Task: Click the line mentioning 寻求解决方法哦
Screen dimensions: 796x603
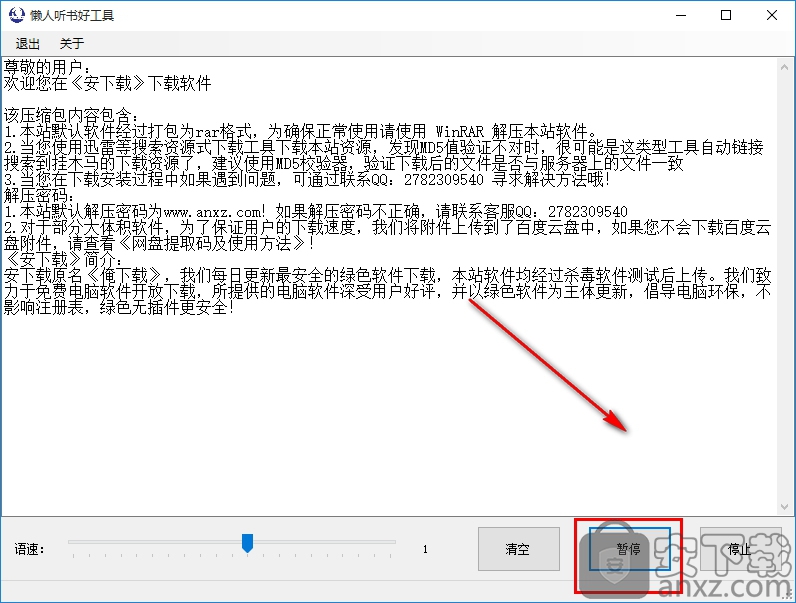Action: click(x=307, y=179)
